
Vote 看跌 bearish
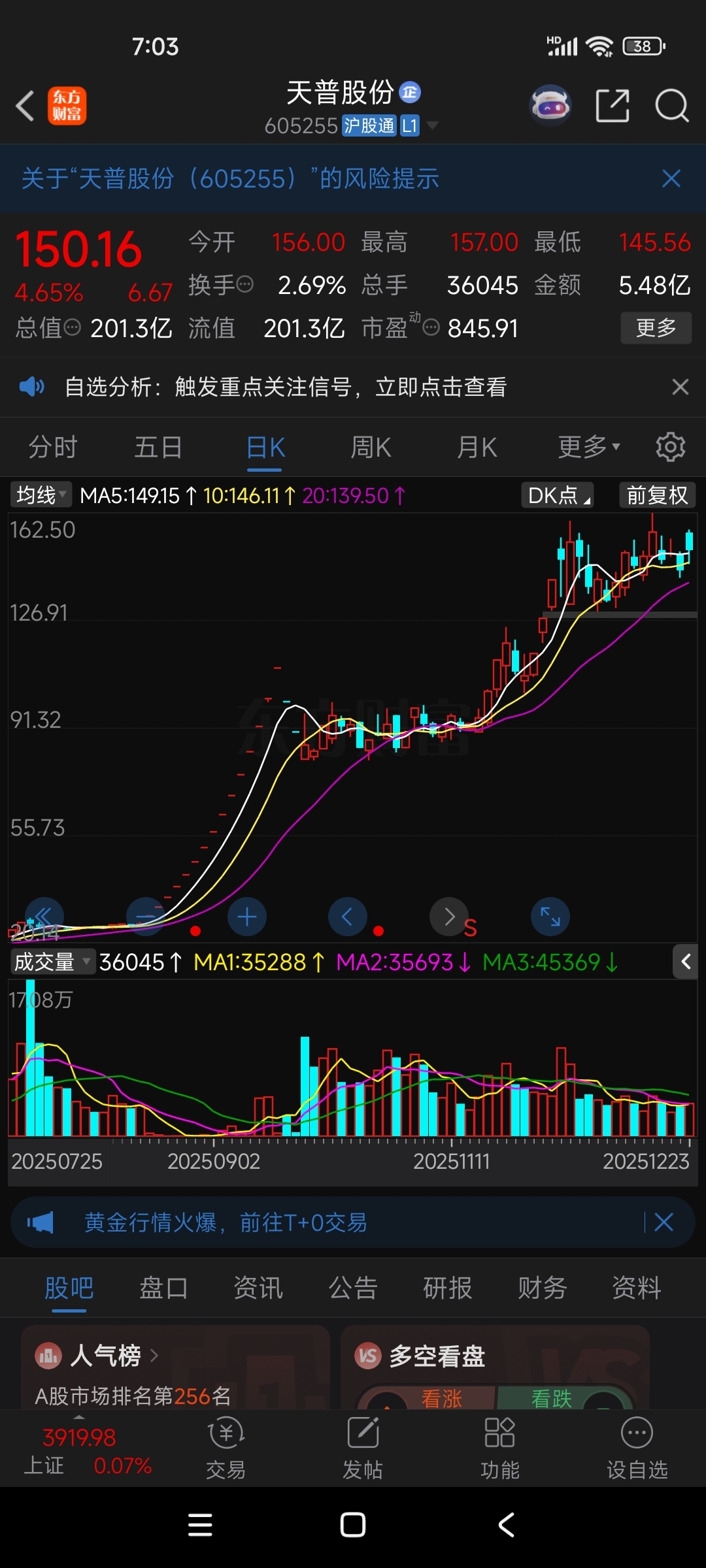click(x=552, y=1398)
